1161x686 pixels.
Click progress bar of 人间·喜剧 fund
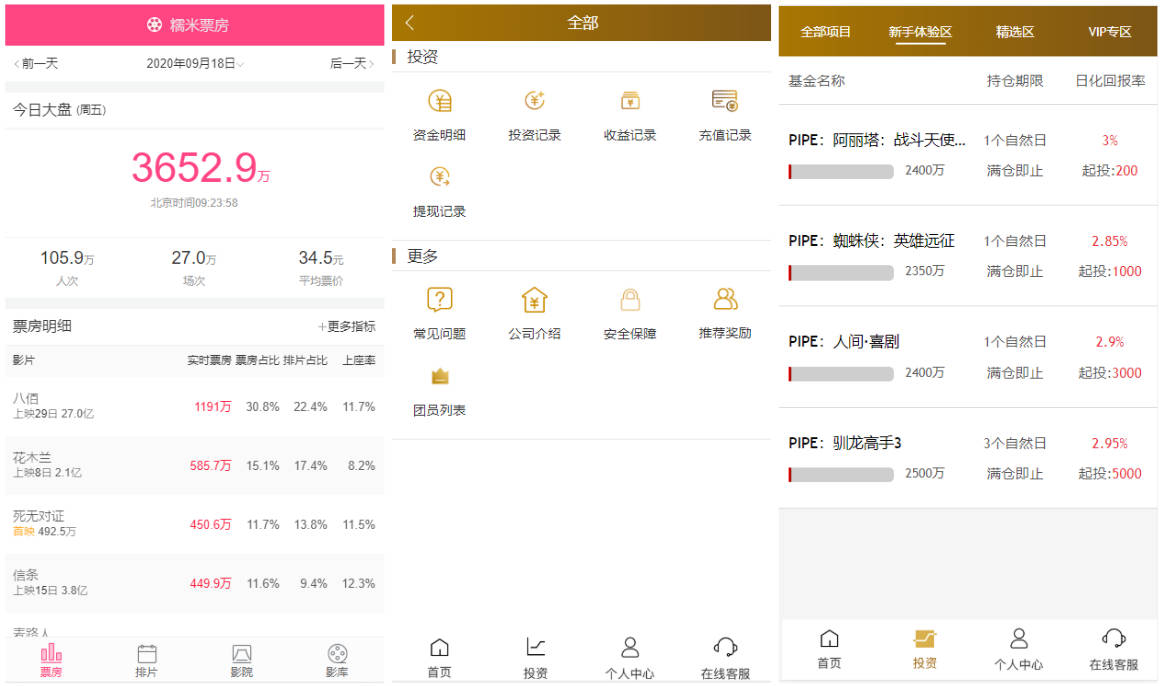click(x=841, y=373)
